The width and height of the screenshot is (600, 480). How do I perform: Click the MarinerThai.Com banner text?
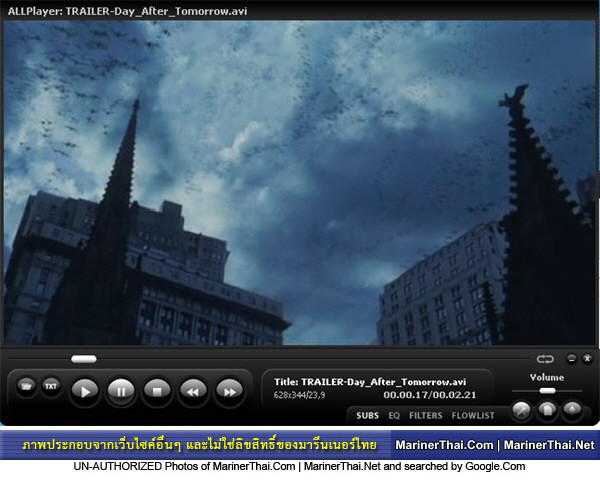[444, 445]
